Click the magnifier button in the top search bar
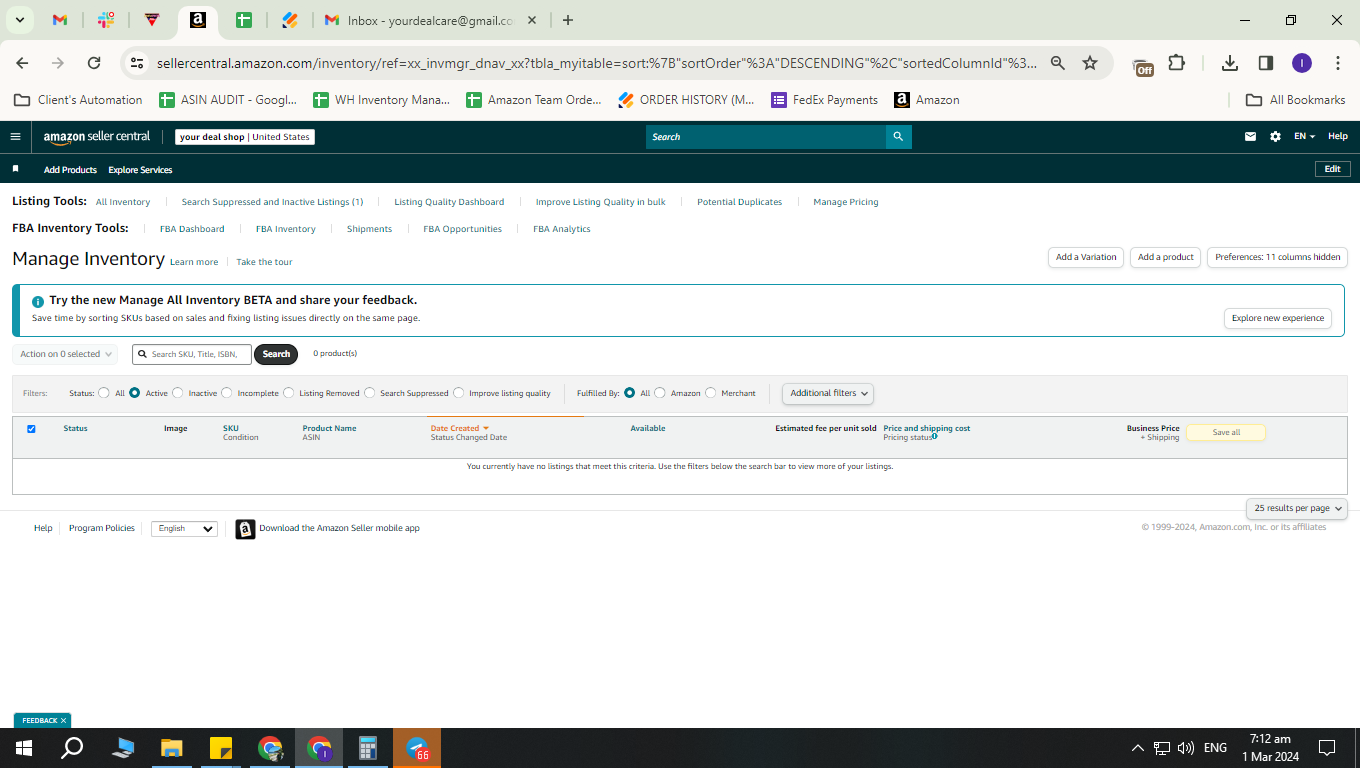The width and height of the screenshot is (1360, 768). (898, 137)
